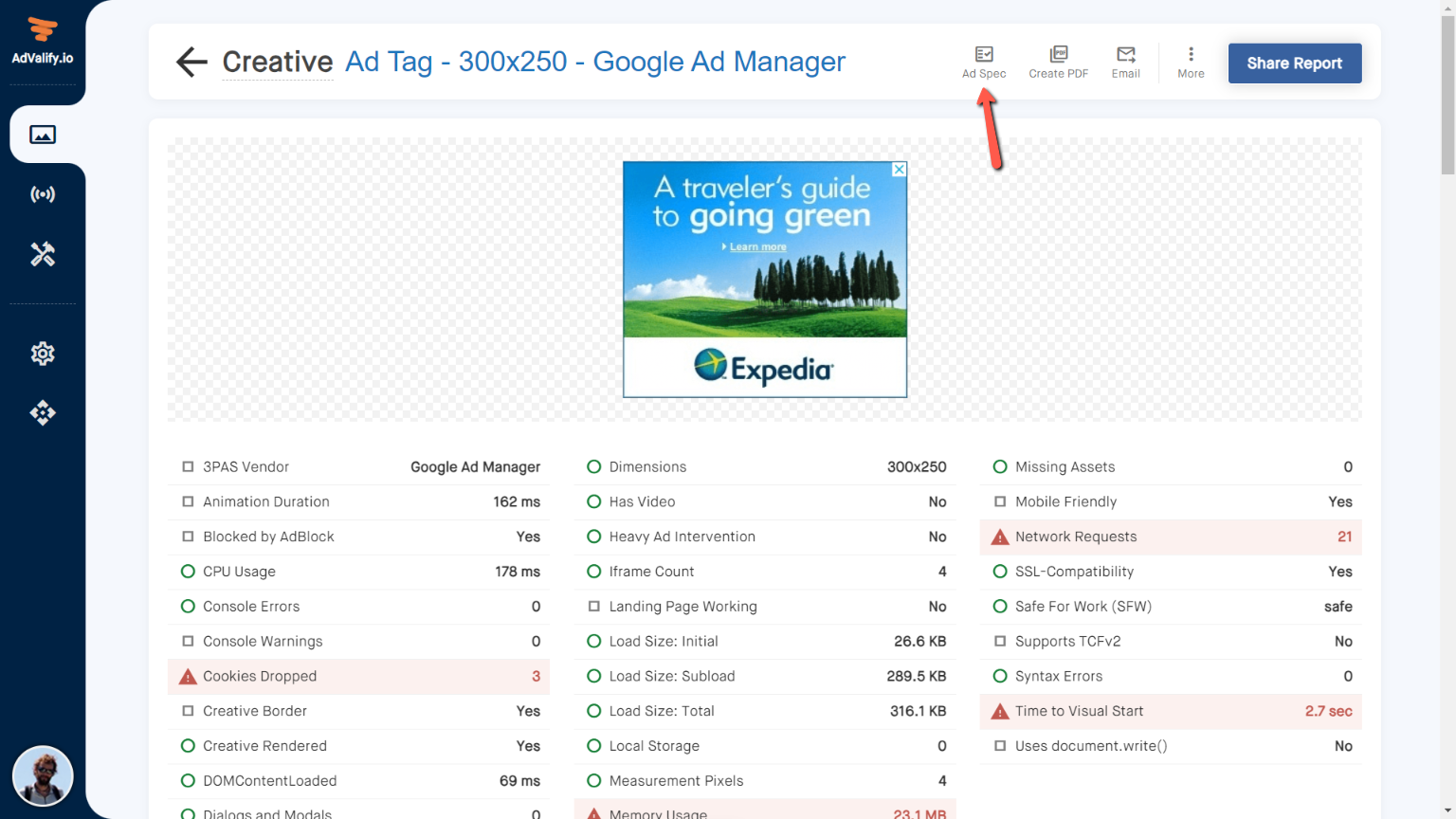This screenshot has width=1456, height=819.
Task: Click the DOMContentLoaded green status circle
Action: click(x=188, y=781)
